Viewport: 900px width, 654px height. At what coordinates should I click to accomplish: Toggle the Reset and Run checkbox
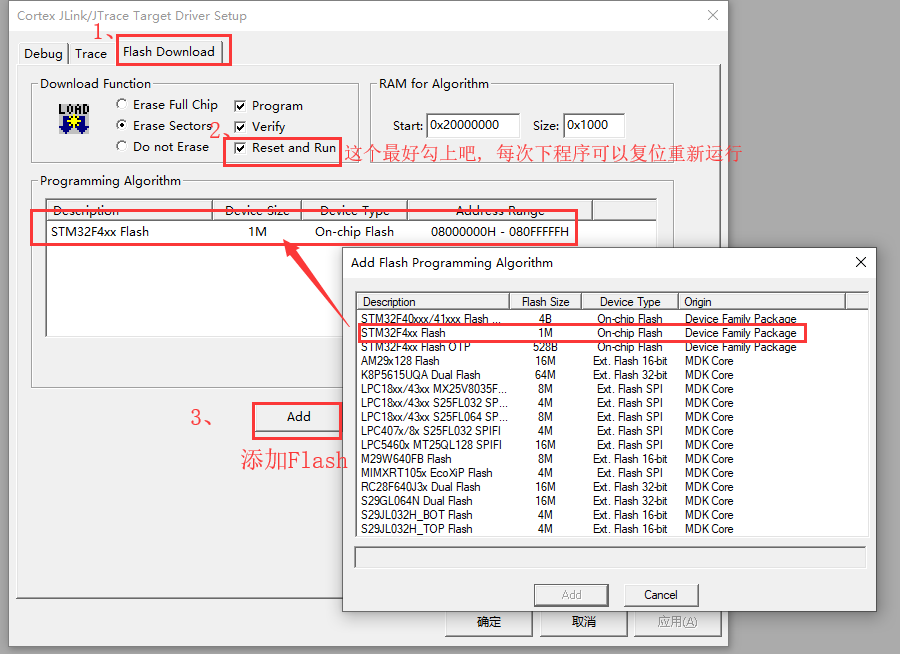285,148
